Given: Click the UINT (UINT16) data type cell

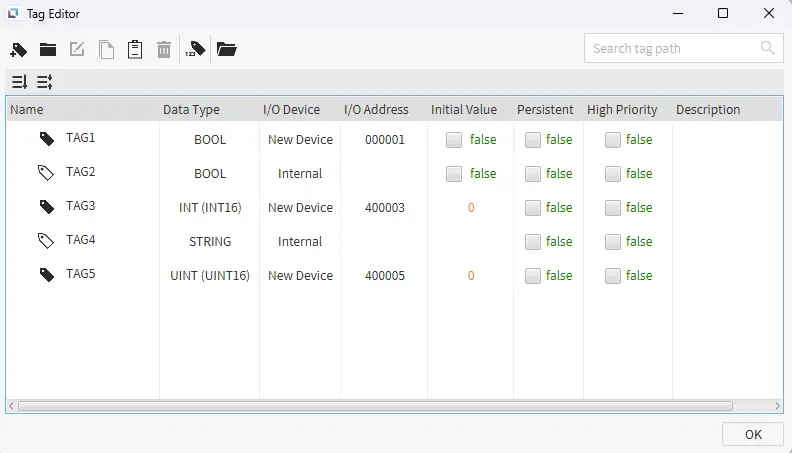Looking at the screenshot, I should coord(210,276).
